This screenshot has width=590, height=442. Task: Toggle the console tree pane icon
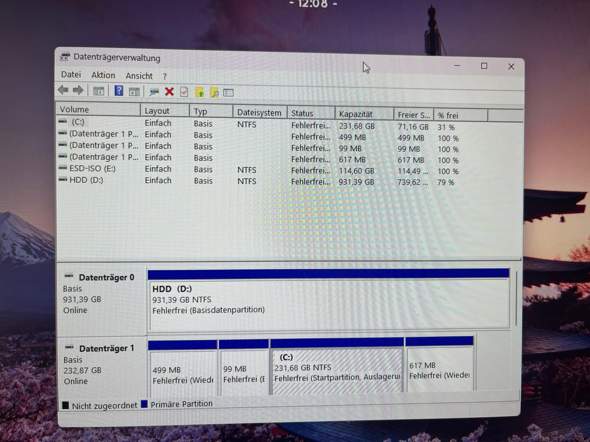[99, 91]
